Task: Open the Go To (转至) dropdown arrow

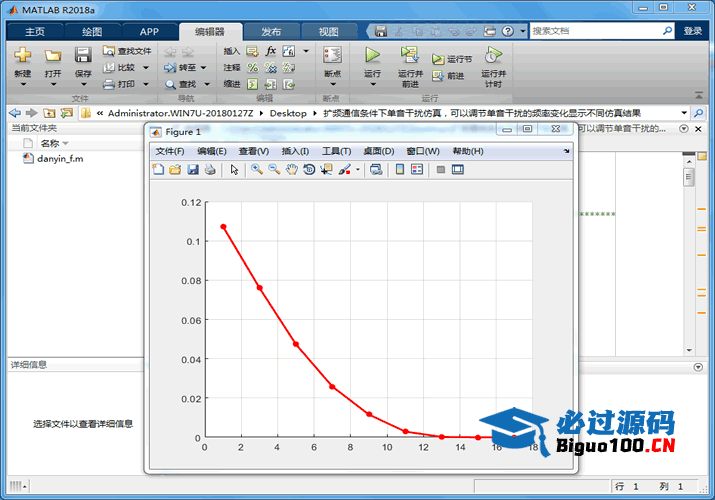Action: pos(203,67)
